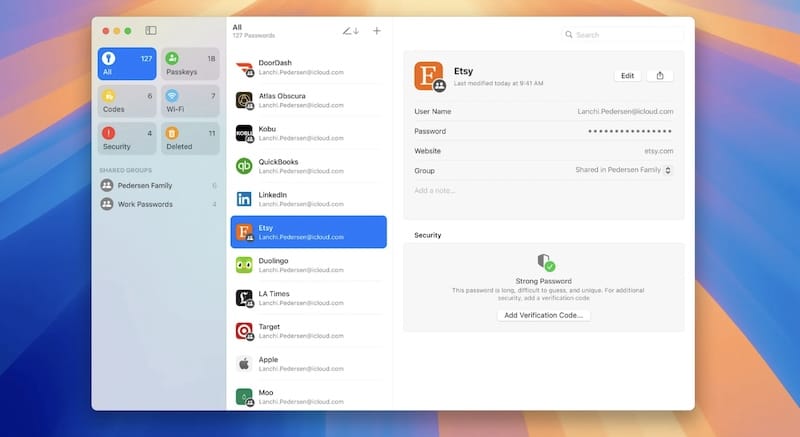
Task: Select the LinkedIn entry icon
Action: tap(244, 199)
